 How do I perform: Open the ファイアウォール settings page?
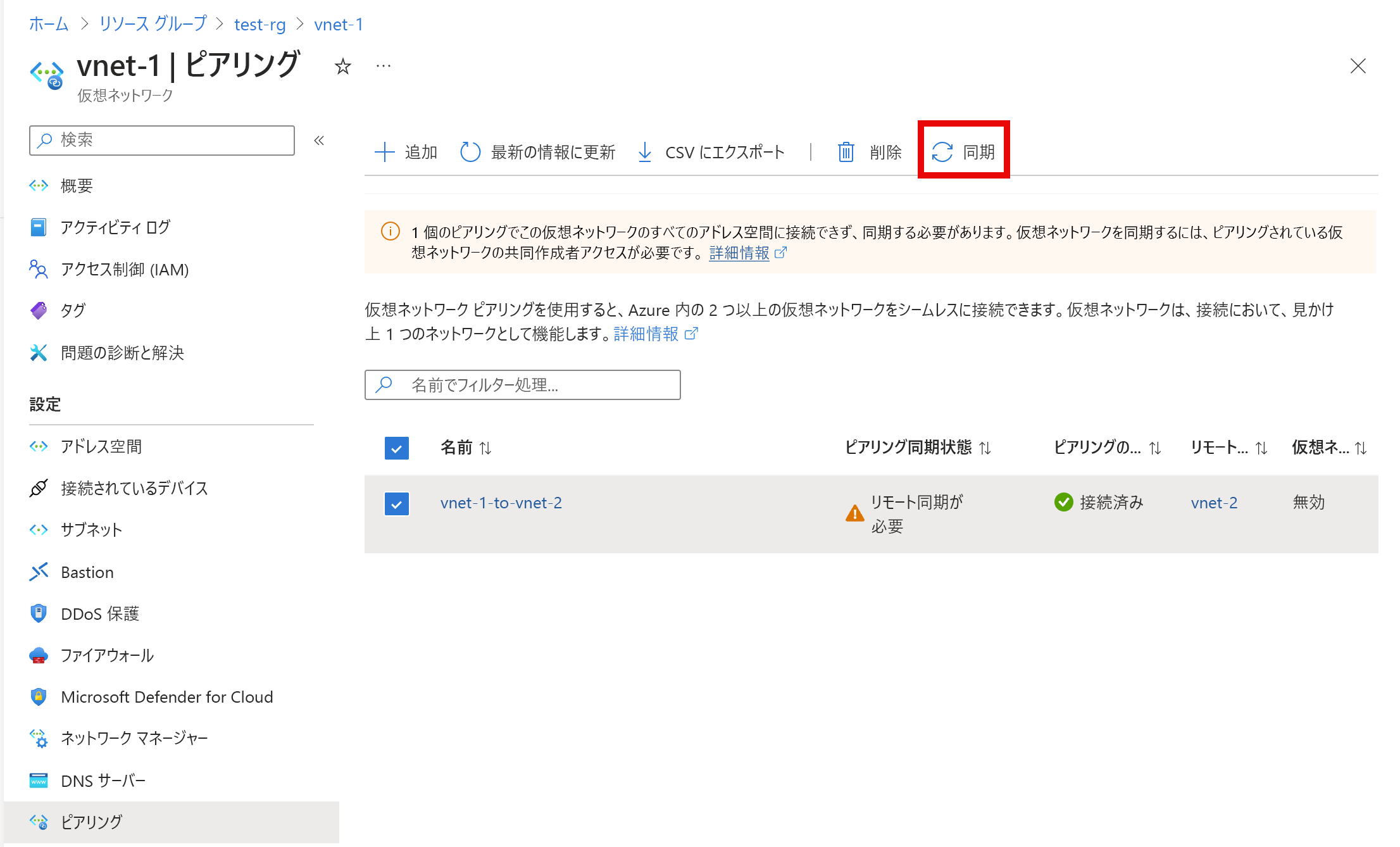106,655
